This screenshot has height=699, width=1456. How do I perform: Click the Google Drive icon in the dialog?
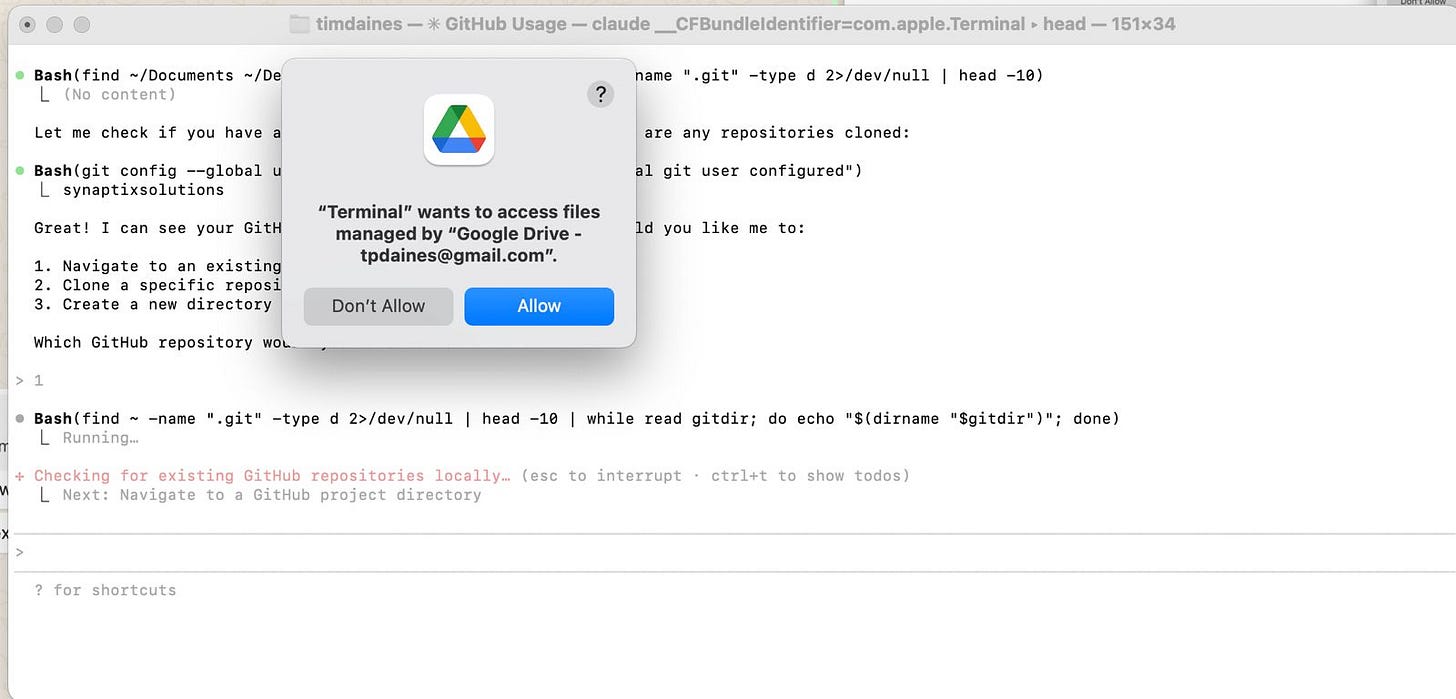tap(459, 130)
